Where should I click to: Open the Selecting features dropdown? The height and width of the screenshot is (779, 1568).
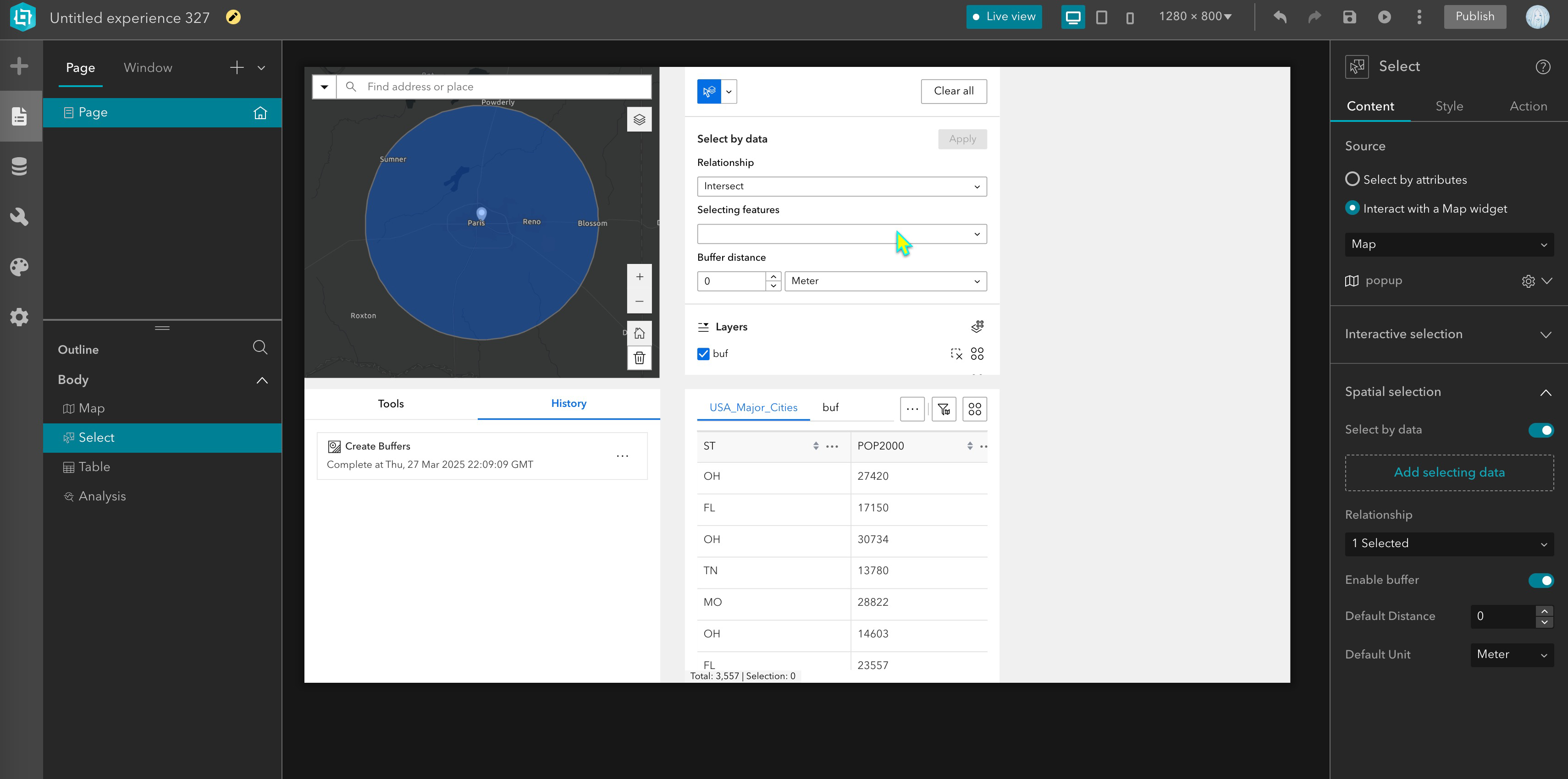[x=841, y=234]
